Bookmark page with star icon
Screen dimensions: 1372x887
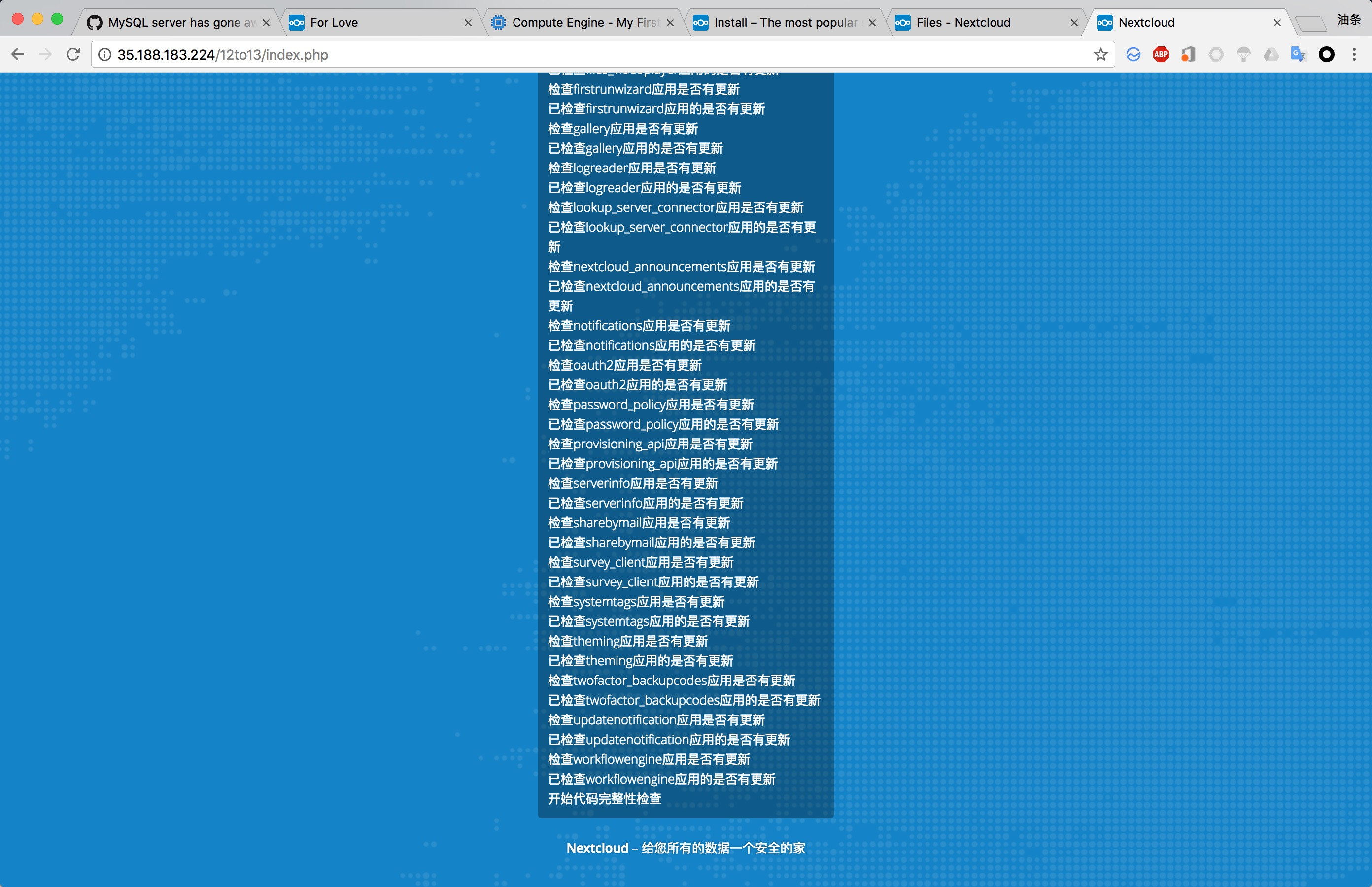(x=1101, y=54)
